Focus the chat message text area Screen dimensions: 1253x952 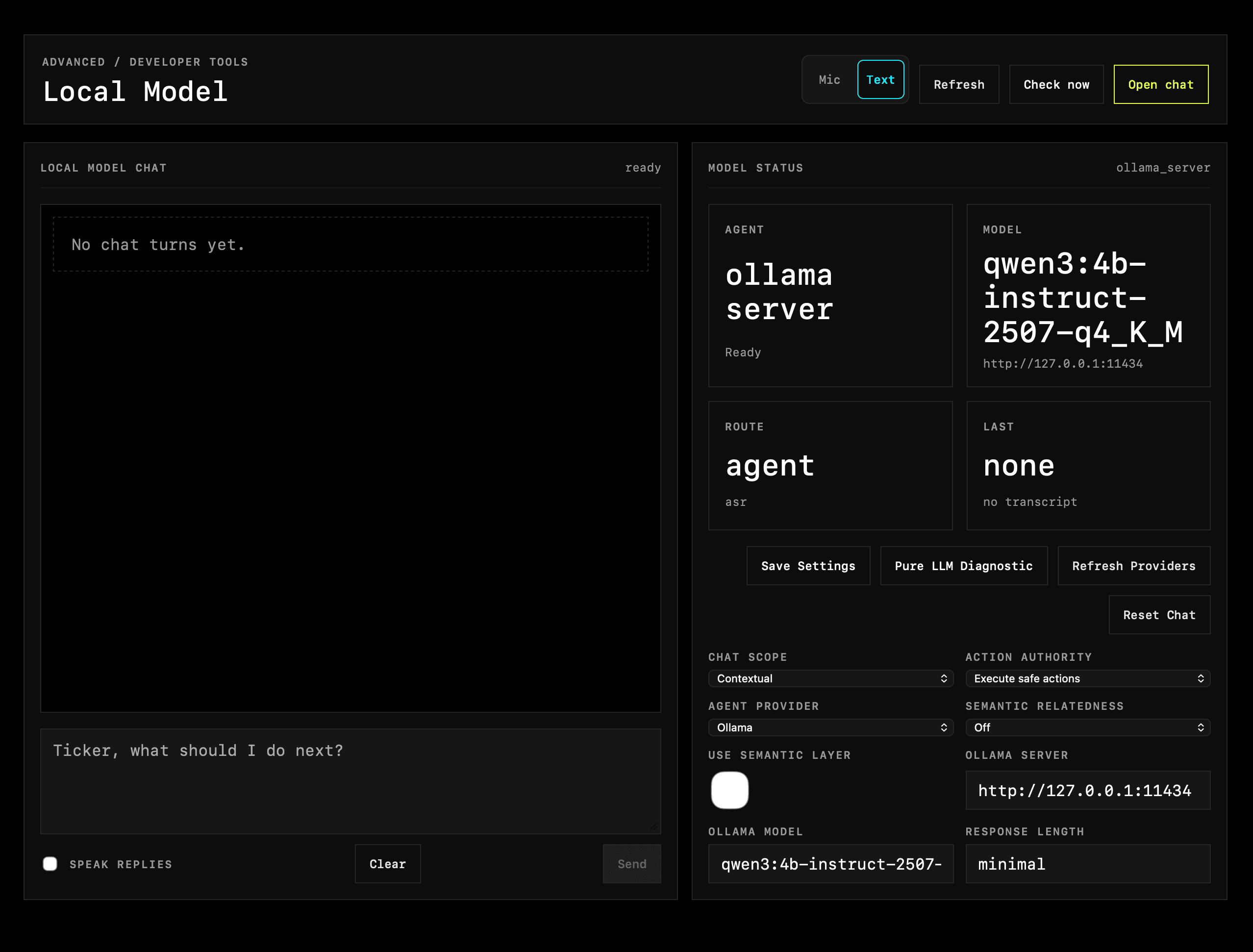(x=350, y=781)
